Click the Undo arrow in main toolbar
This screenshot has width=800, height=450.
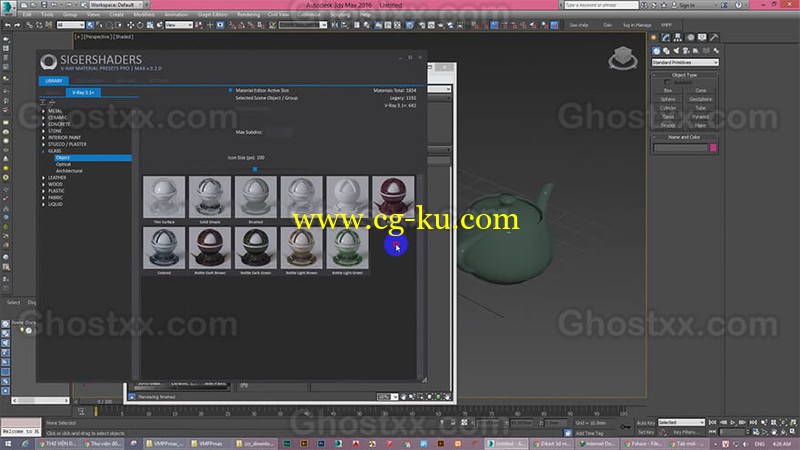[8, 24]
